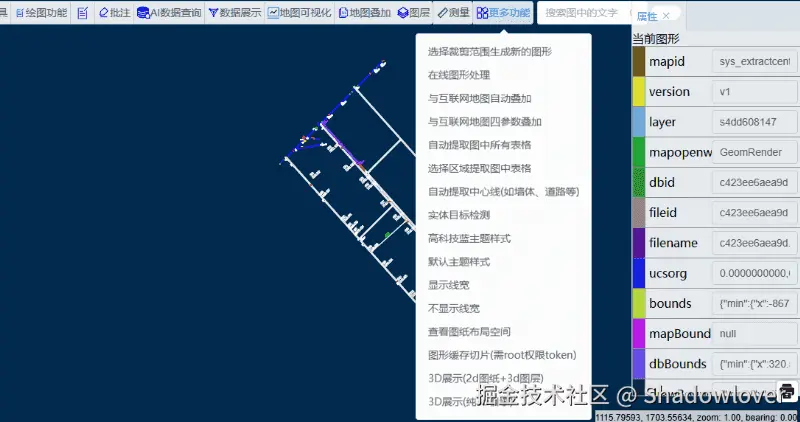Screen dimensions: 800x422
Task: Open 地图可视化 in the toolbar
Action: pyautogui.click(x=299, y=13)
